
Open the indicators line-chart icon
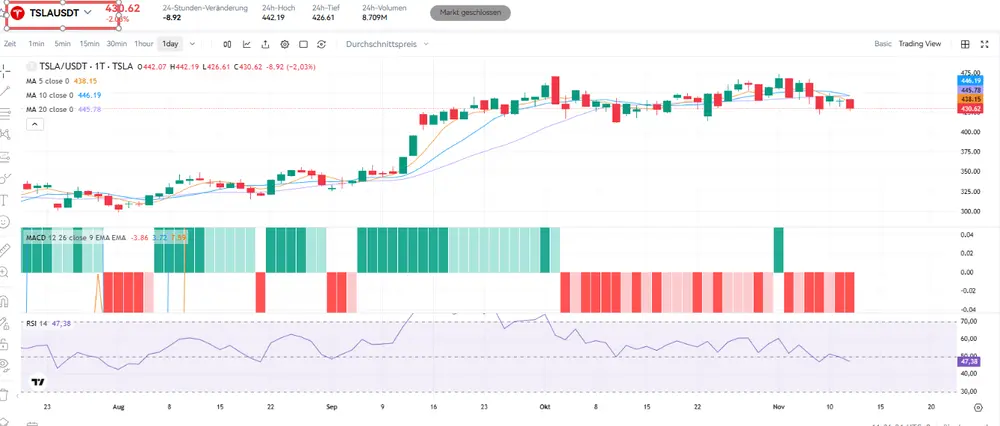pyautogui.click(x=246, y=44)
